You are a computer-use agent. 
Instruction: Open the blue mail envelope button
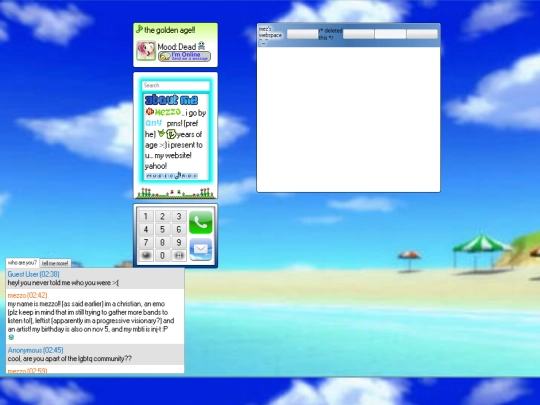click(x=200, y=249)
